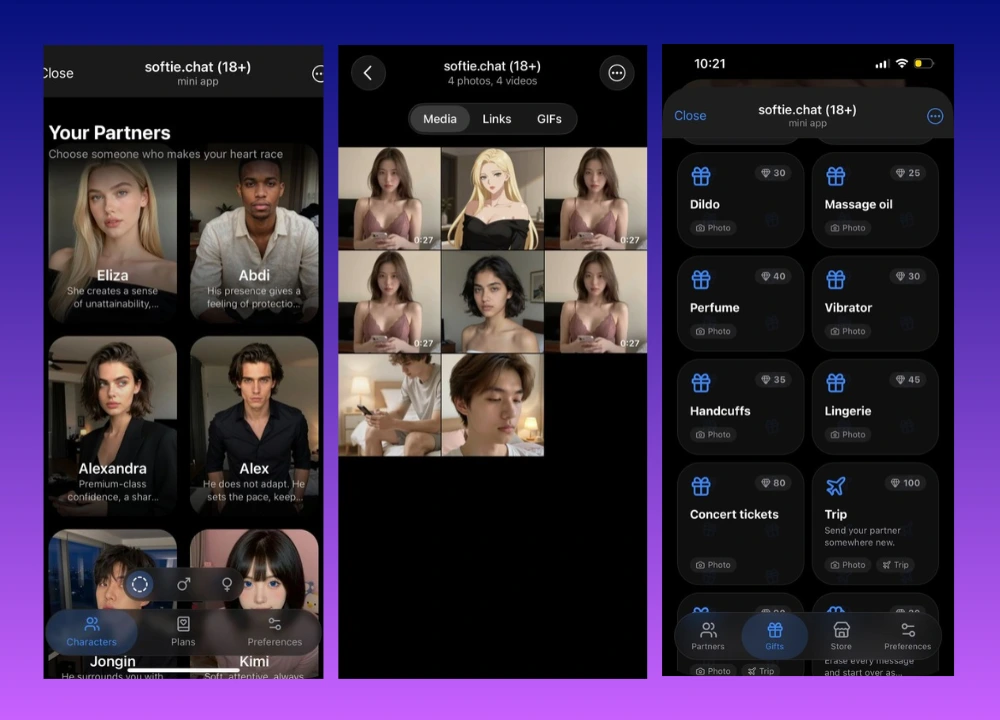Click the 'Your Partners' heading
1000x720 pixels.
click(110, 133)
